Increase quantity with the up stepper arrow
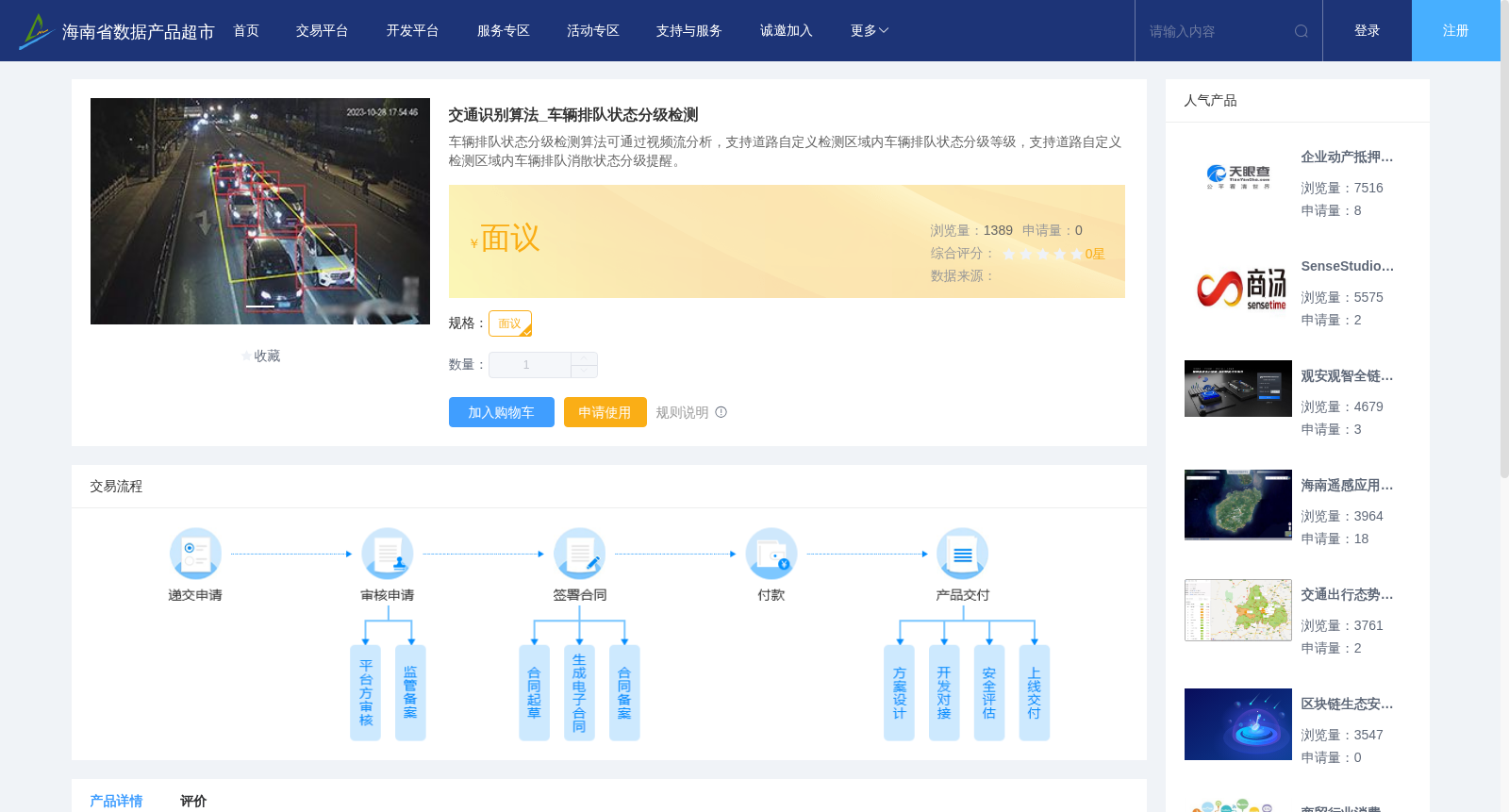Image resolution: width=1509 pixels, height=812 pixels. click(x=585, y=358)
